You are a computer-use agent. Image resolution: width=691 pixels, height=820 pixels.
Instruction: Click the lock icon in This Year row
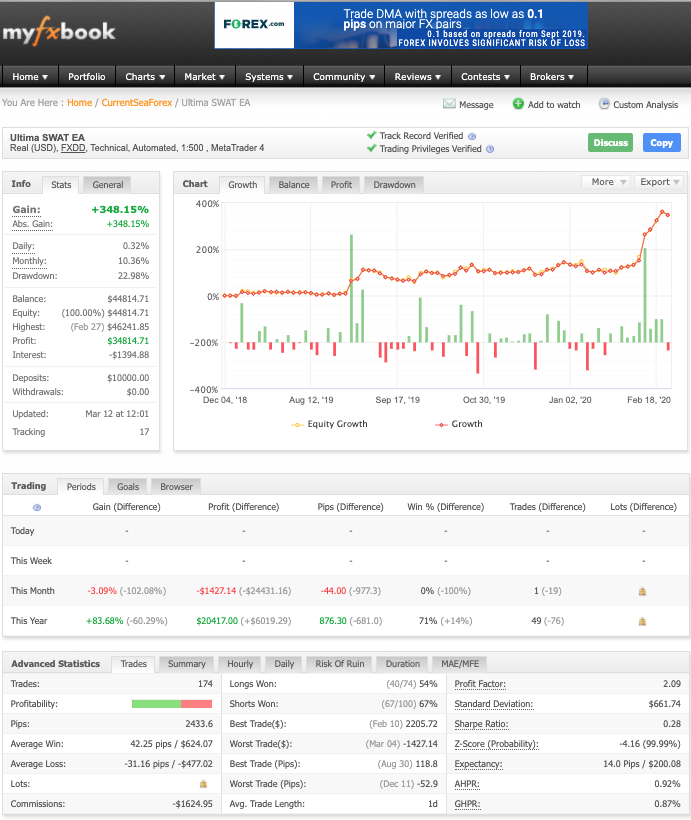pyautogui.click(x=642, y=621)
